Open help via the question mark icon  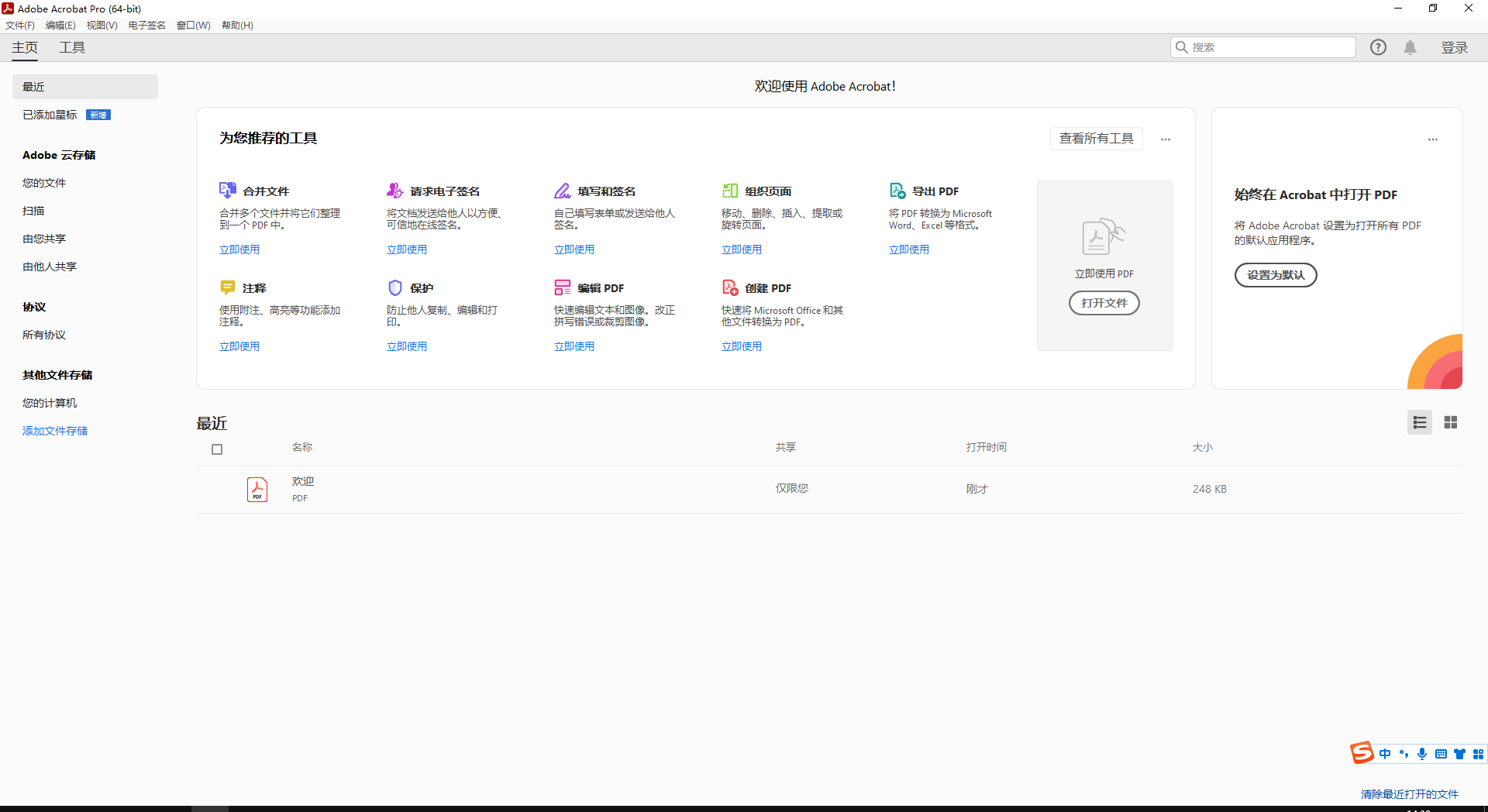pos(1378,47)
